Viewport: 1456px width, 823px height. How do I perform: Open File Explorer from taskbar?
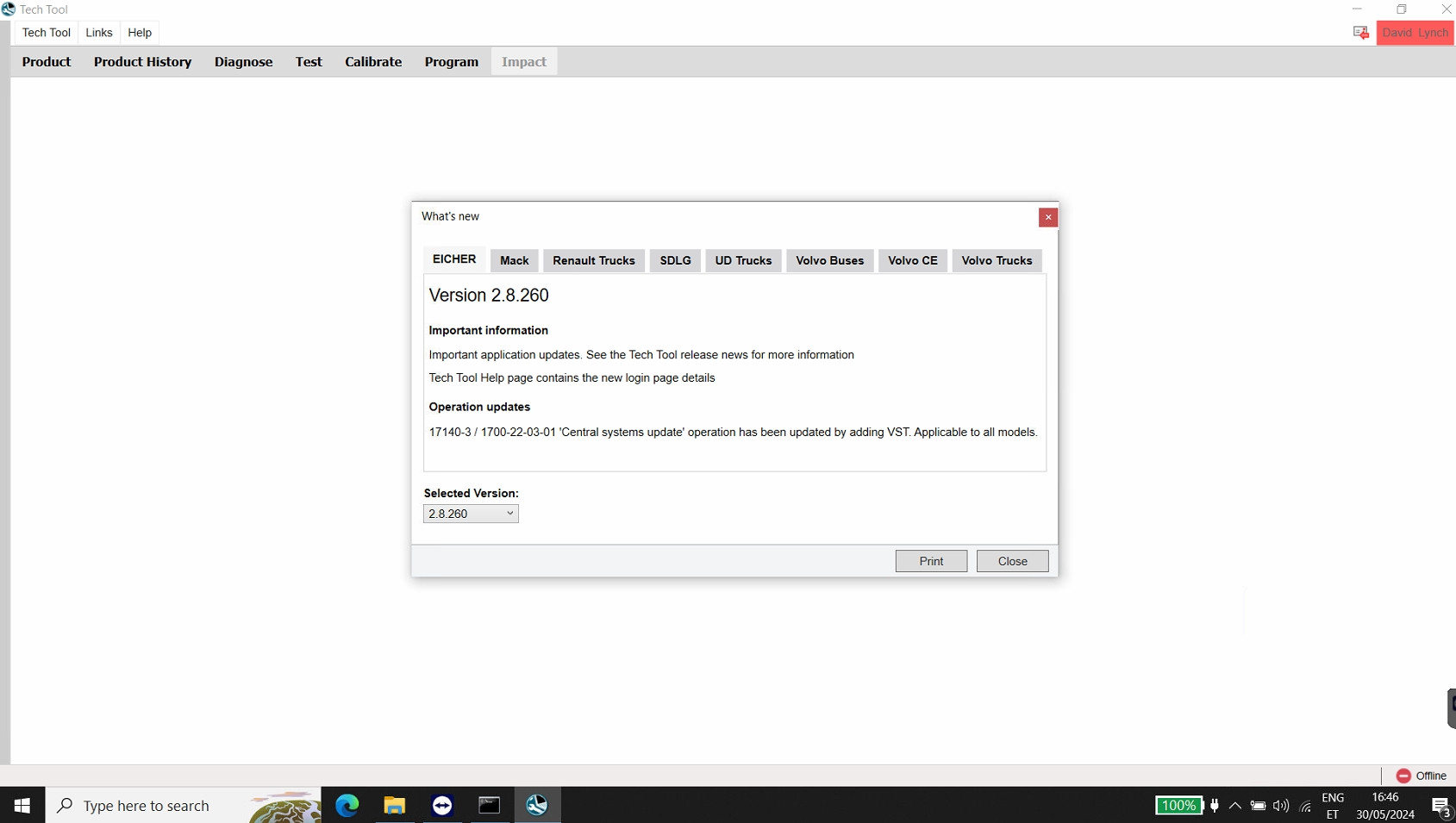click(395, 805)
